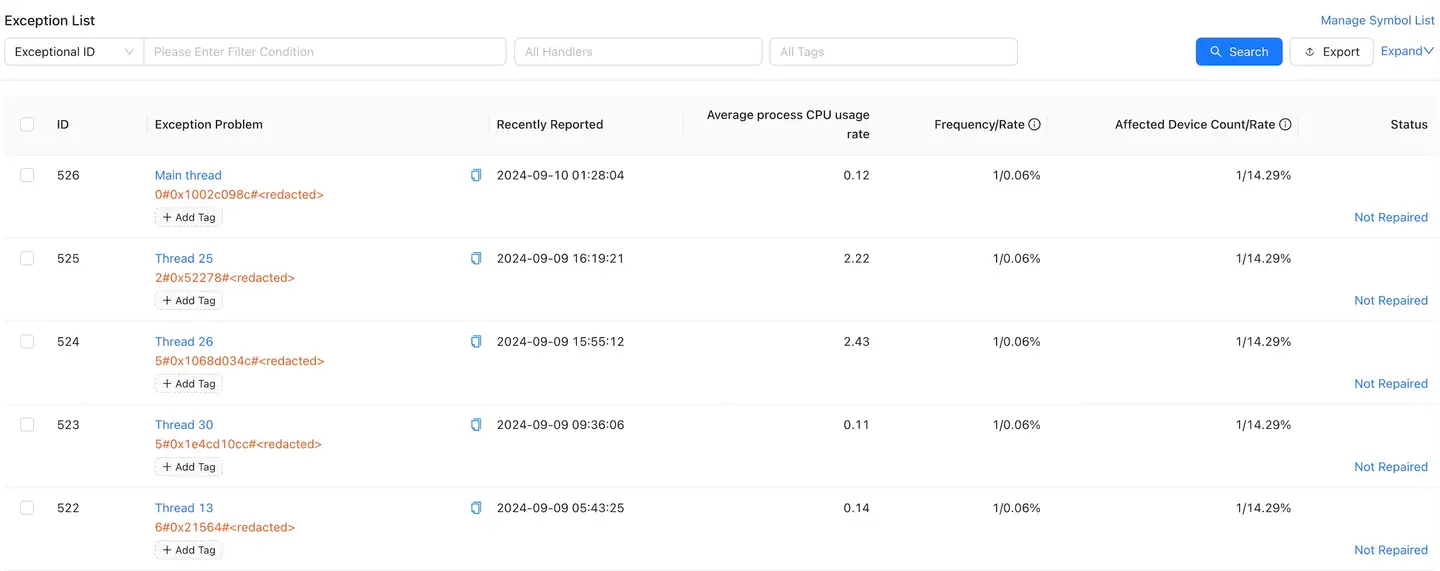The height and width of the screenshot is (571, 1440).
Task: Click the filter condition input field
Action: click(325, 52)
